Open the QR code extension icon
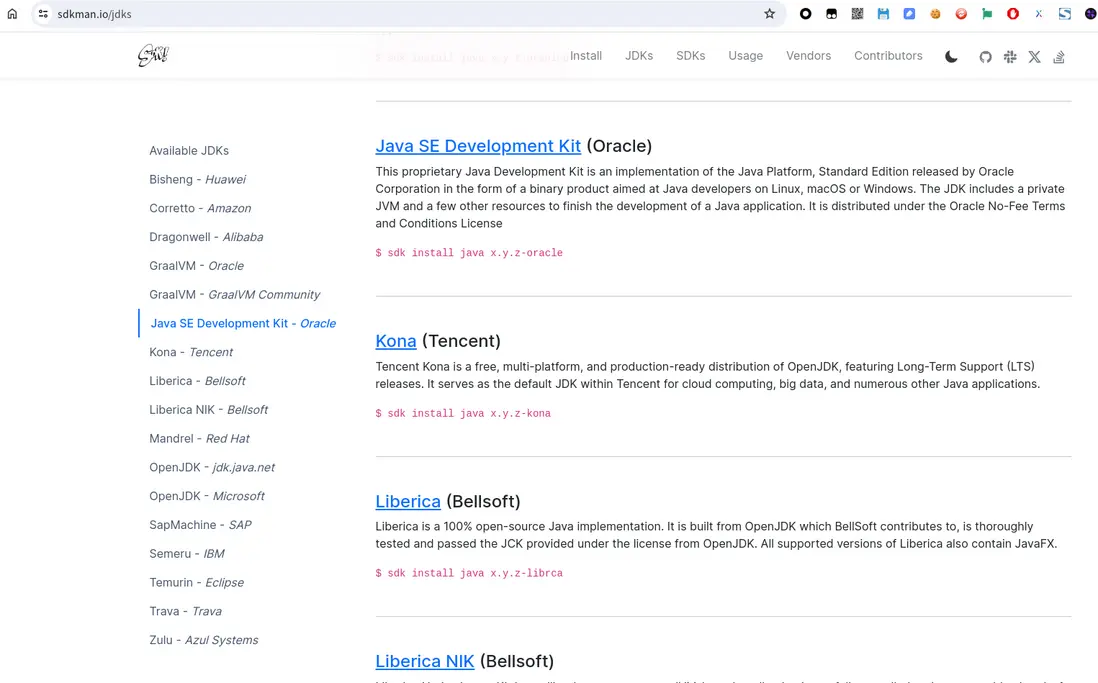The image size is (1098, 683). pyautogui.click(x=857, y=14)
